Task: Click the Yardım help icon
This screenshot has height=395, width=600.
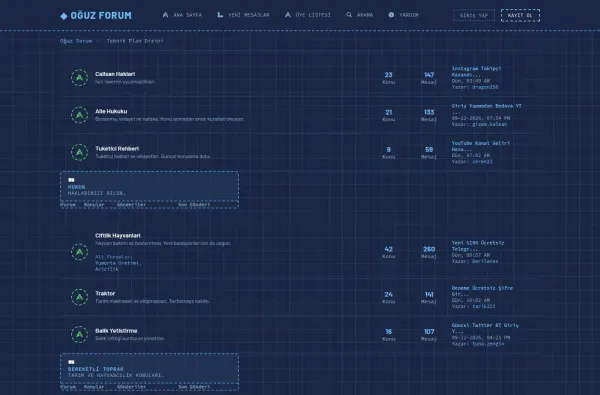Action: [391, 15]
